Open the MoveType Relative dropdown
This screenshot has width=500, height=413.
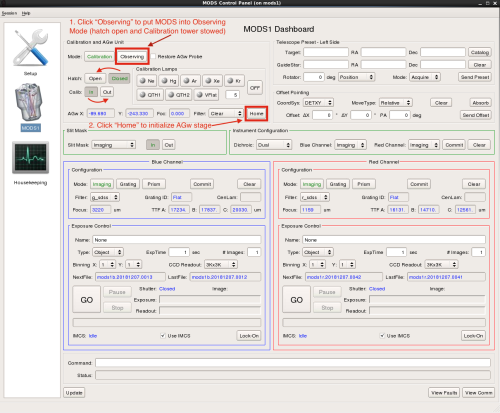tap(396, 103)
